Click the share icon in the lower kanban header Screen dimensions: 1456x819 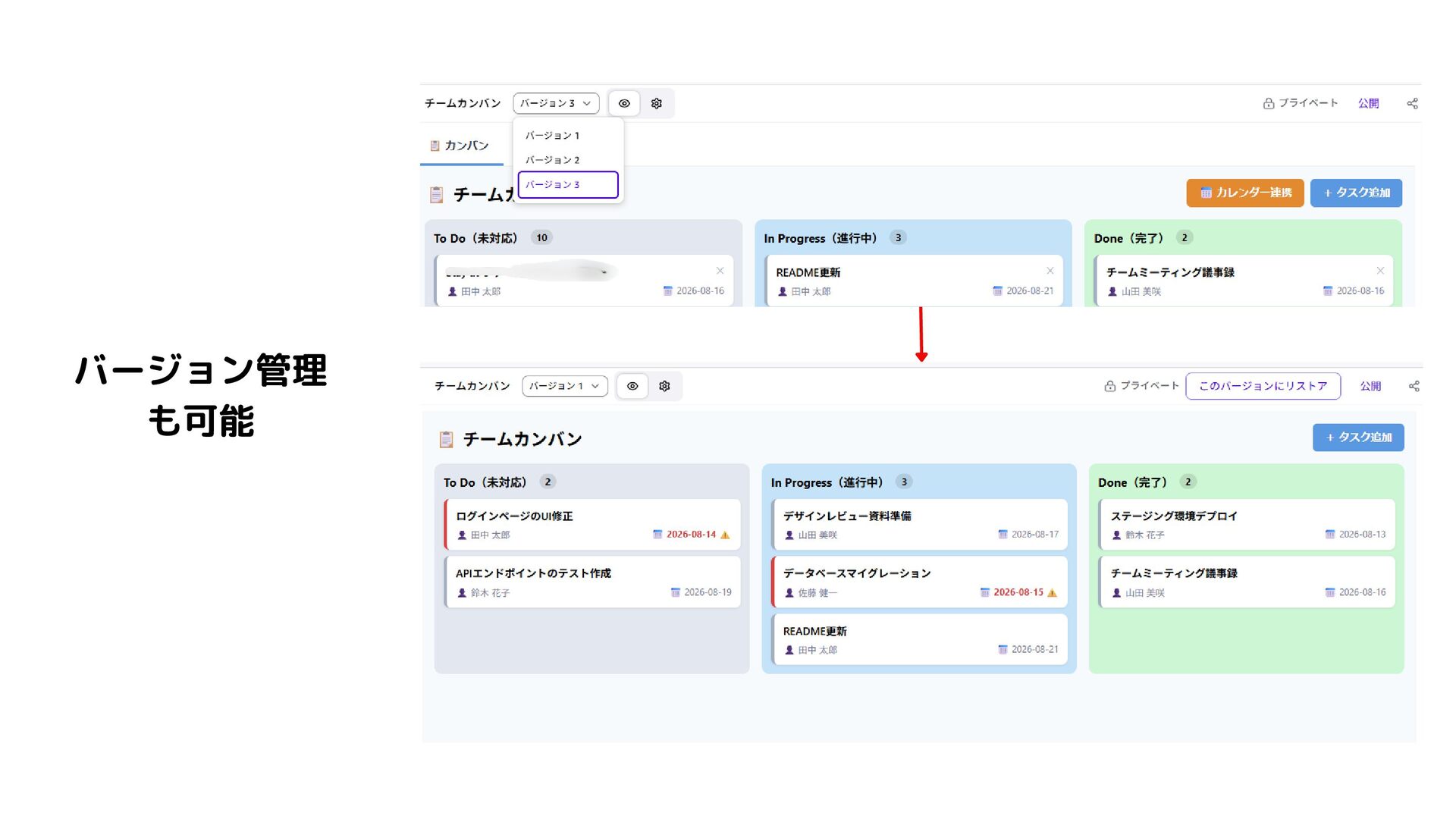click(1414, 386)
